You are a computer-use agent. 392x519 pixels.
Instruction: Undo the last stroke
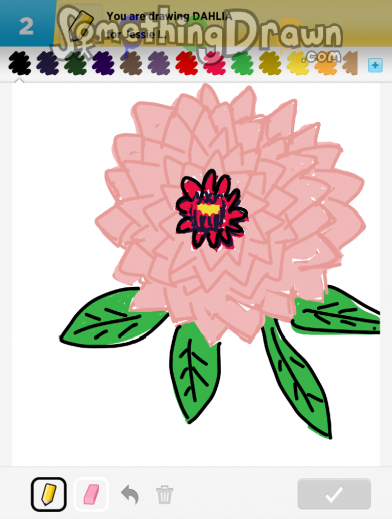pos(130,494)
